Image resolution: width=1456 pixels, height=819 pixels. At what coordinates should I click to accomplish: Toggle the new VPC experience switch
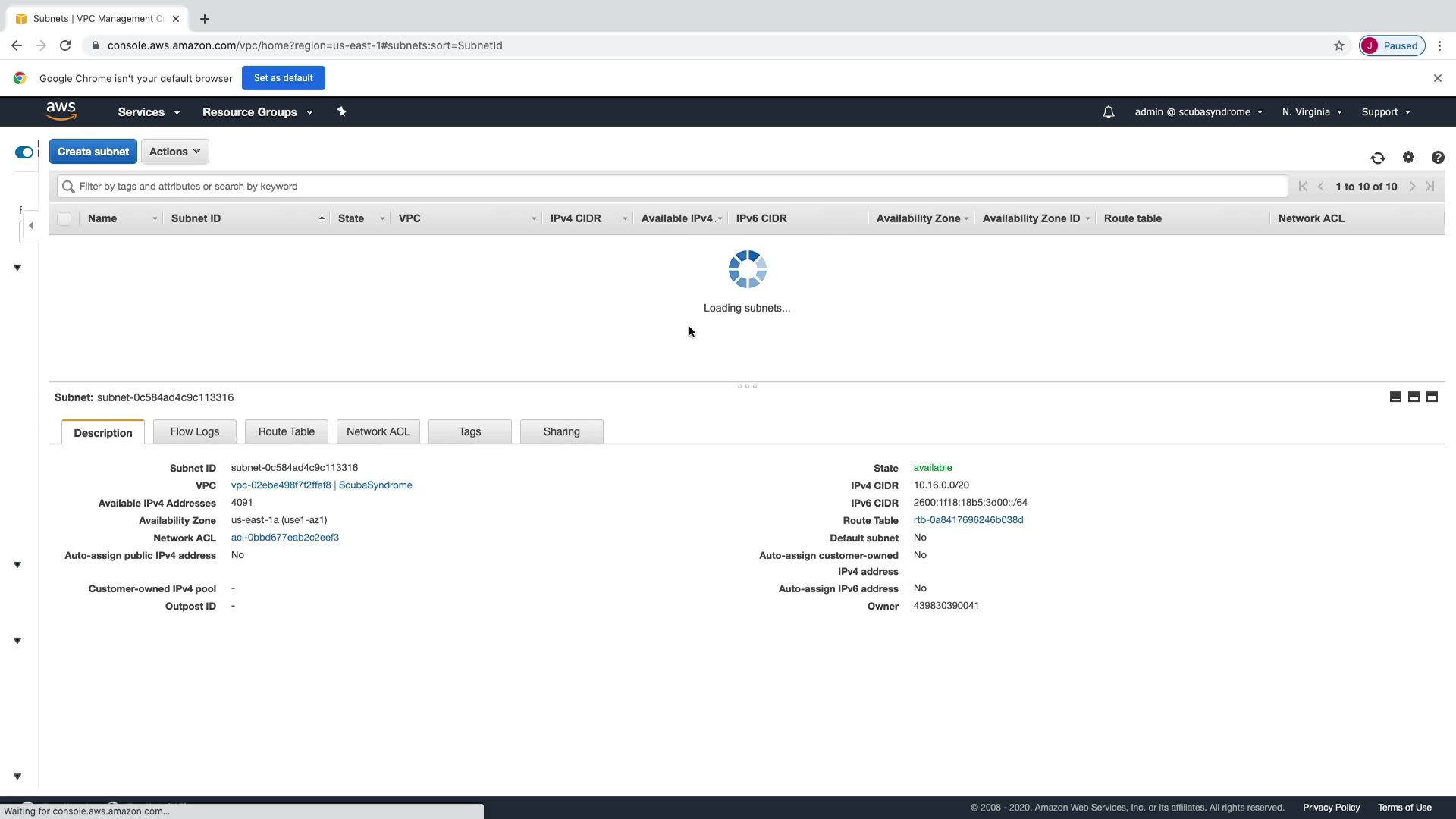(x=24, y=152)
